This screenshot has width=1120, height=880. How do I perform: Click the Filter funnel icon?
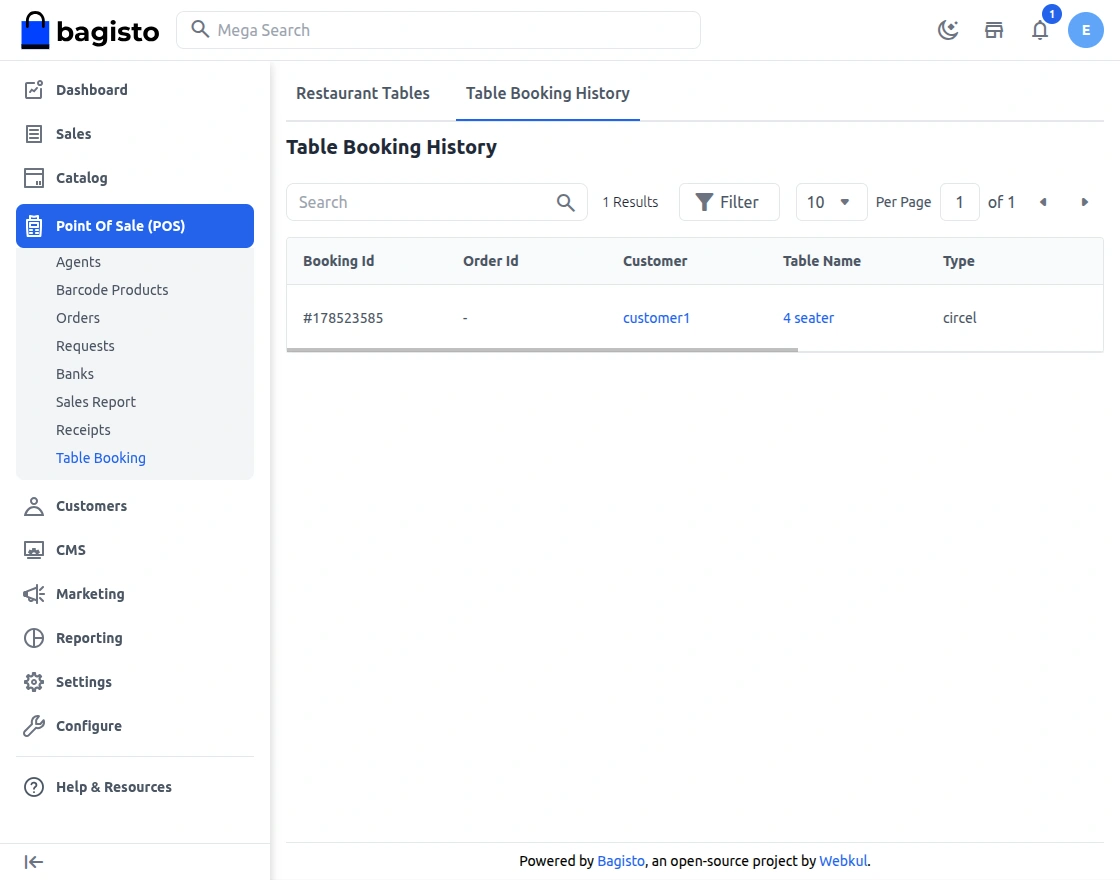point(704,202)
